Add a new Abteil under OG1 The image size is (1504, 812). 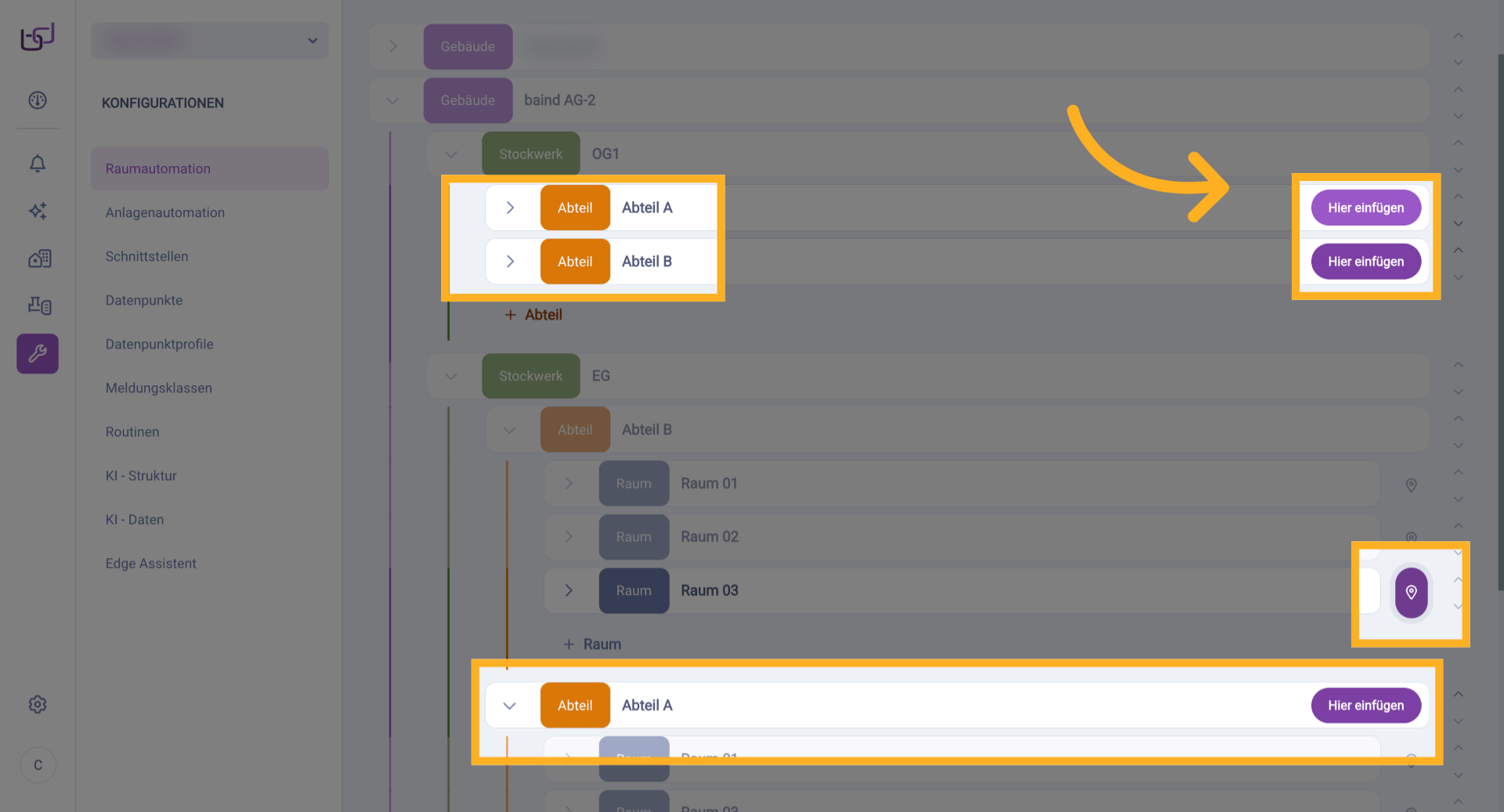(534, 315)
